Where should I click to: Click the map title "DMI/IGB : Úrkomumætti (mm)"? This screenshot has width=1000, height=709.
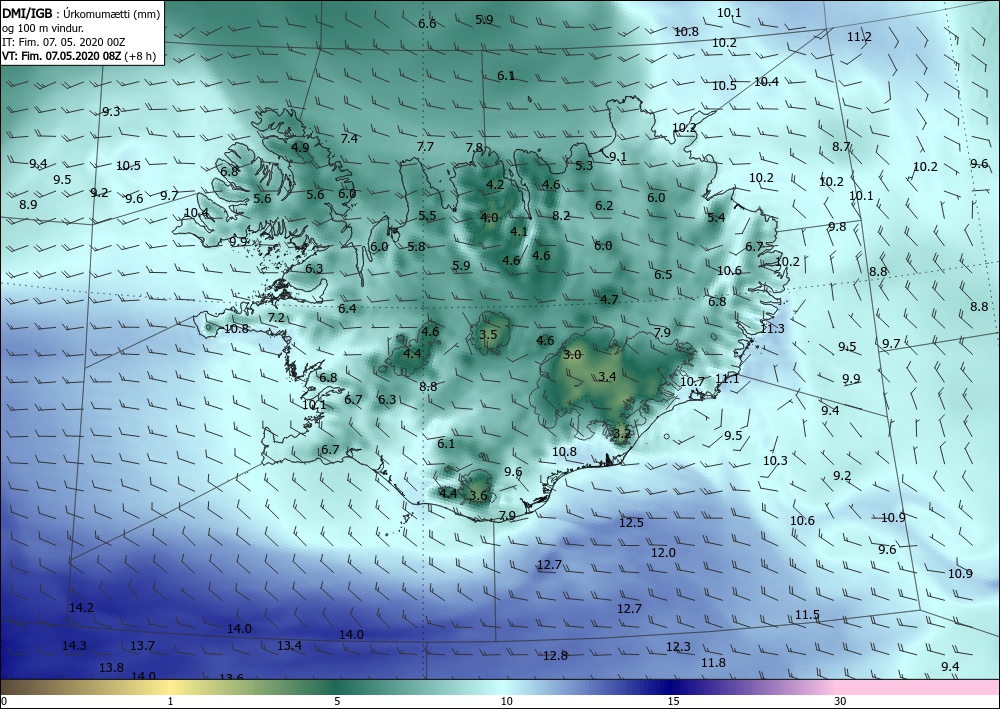(81, 14)
